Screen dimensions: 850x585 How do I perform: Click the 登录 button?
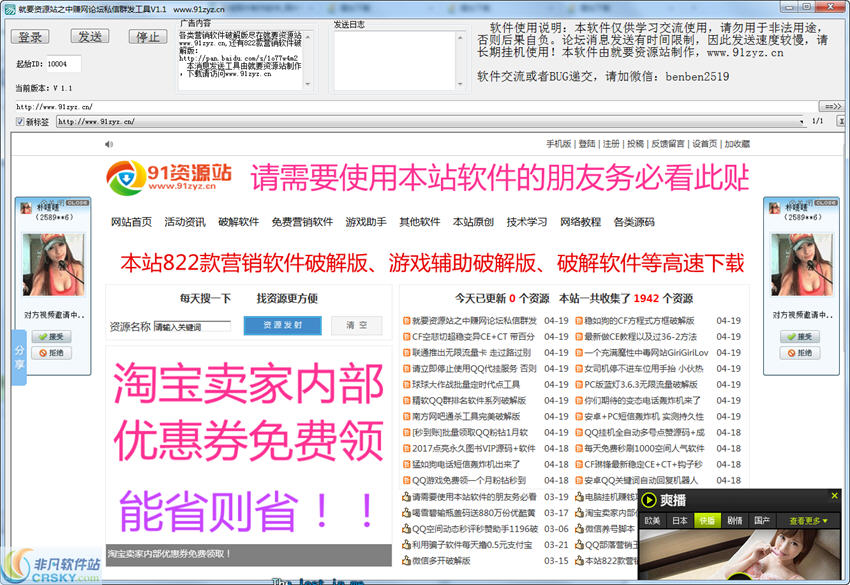click(30, 37)
